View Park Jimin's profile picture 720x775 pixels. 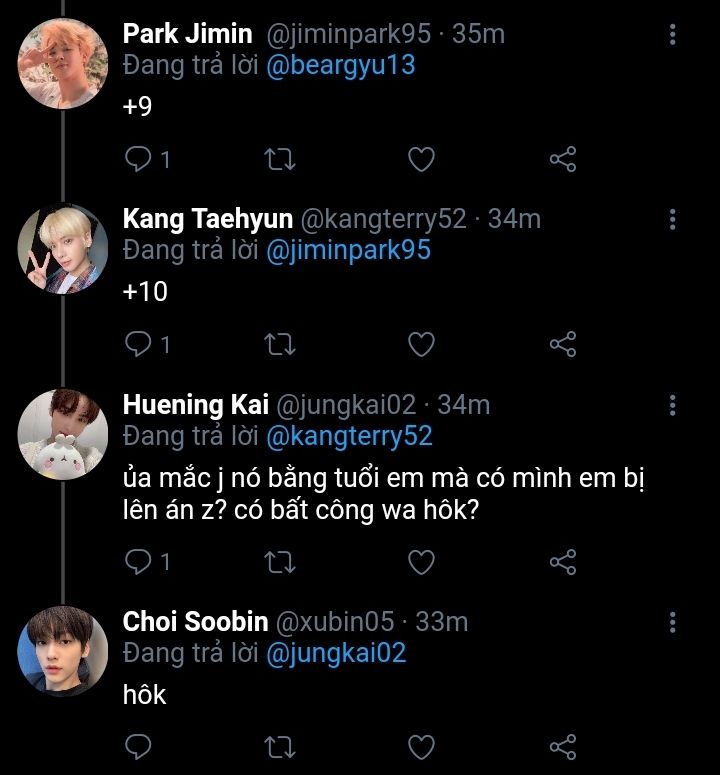pyautogui.click(x=62, y=63)
